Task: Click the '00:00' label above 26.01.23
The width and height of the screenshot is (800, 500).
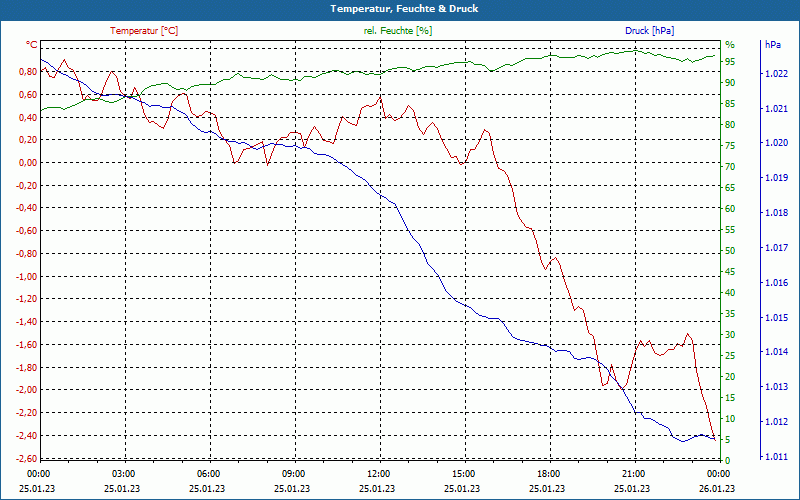Action: [x=717, y=473]
